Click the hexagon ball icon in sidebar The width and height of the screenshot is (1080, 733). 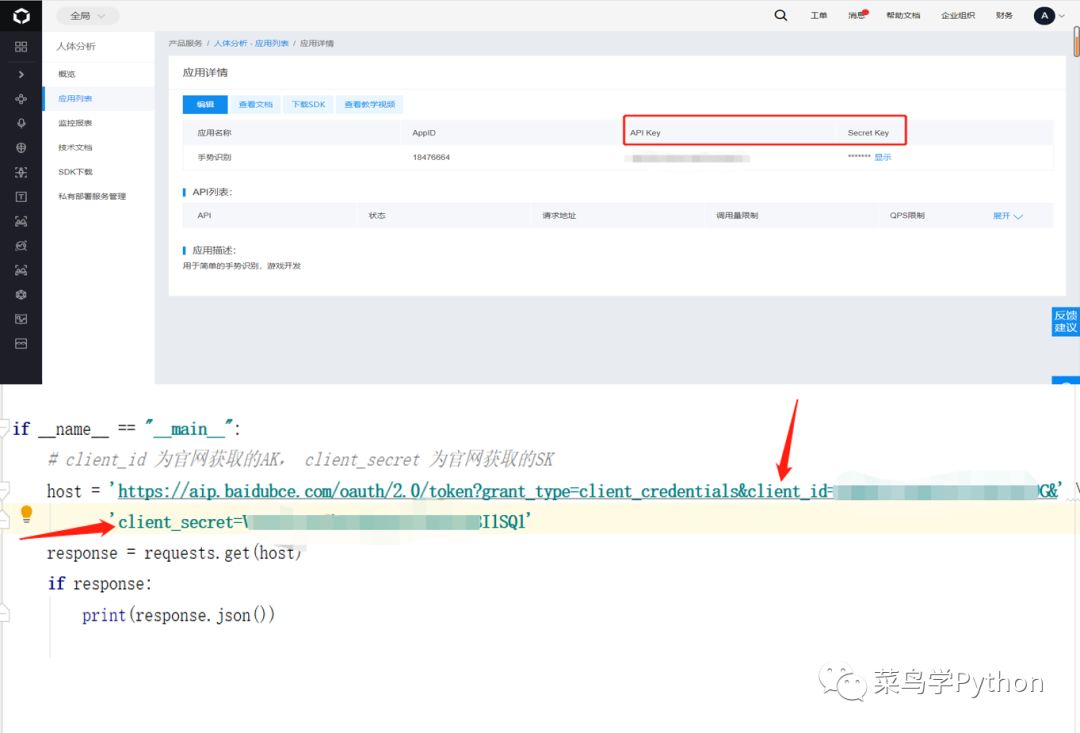(x=21, y=295)
